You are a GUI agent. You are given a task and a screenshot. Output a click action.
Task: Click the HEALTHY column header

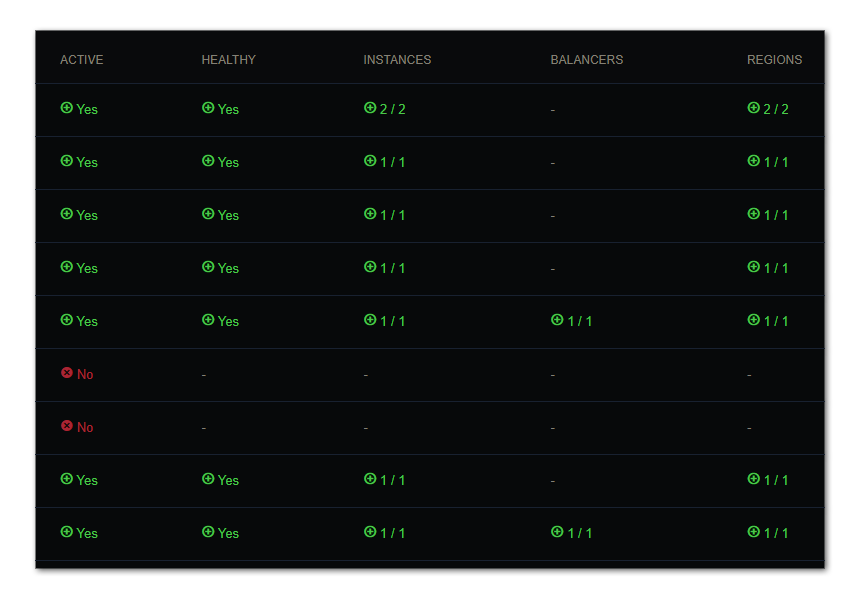pos(228,60)
